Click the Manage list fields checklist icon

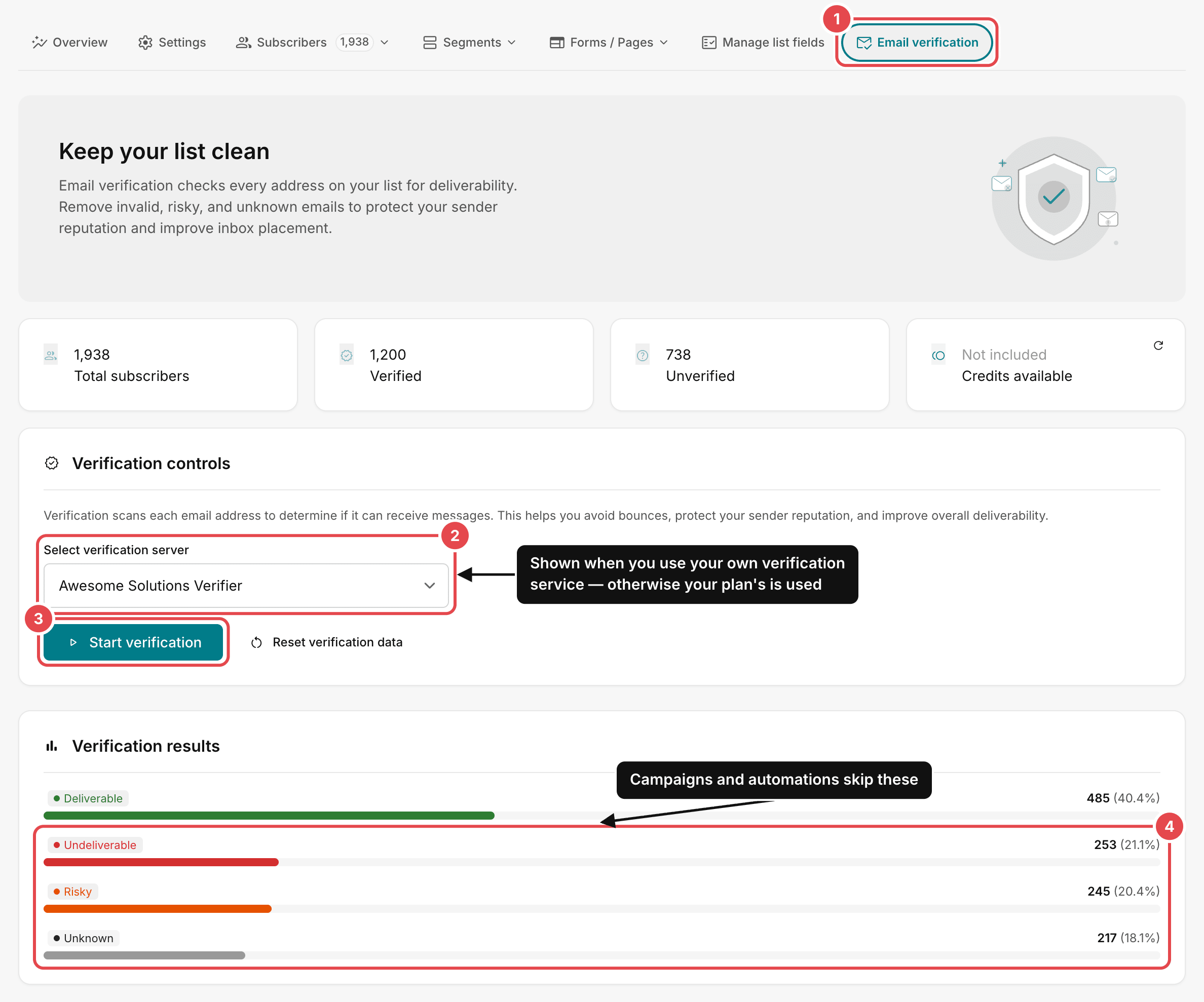[709, 43]
